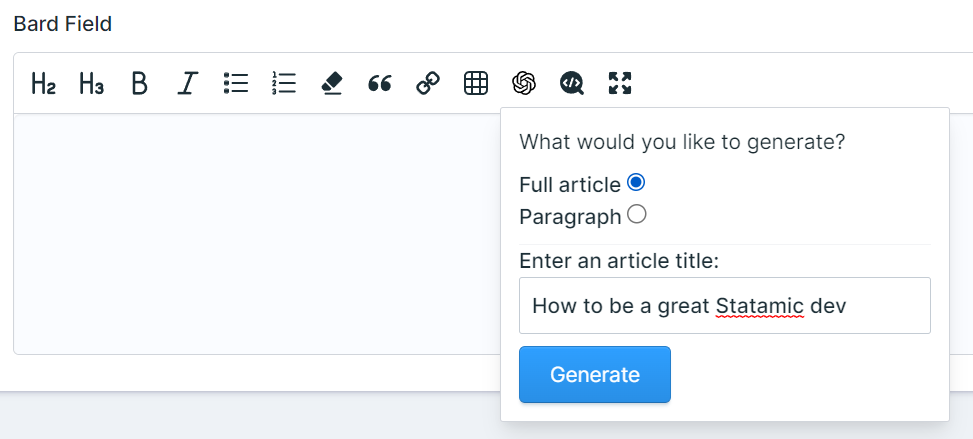Click the Paragraph option label
The width and height of the screenshot is (973, 439).
(570, 217)
